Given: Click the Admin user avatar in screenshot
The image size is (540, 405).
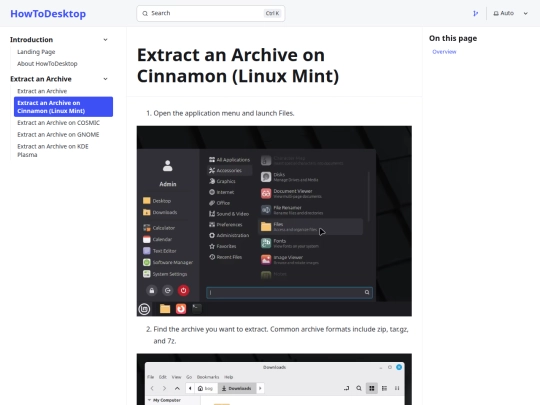Looking at the screenshot, I should [168, 166].
